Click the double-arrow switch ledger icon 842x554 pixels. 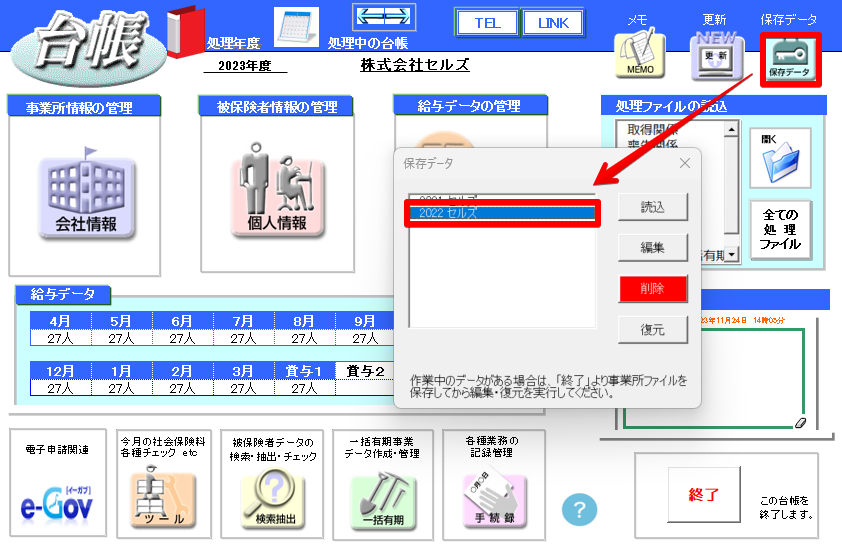384,17
